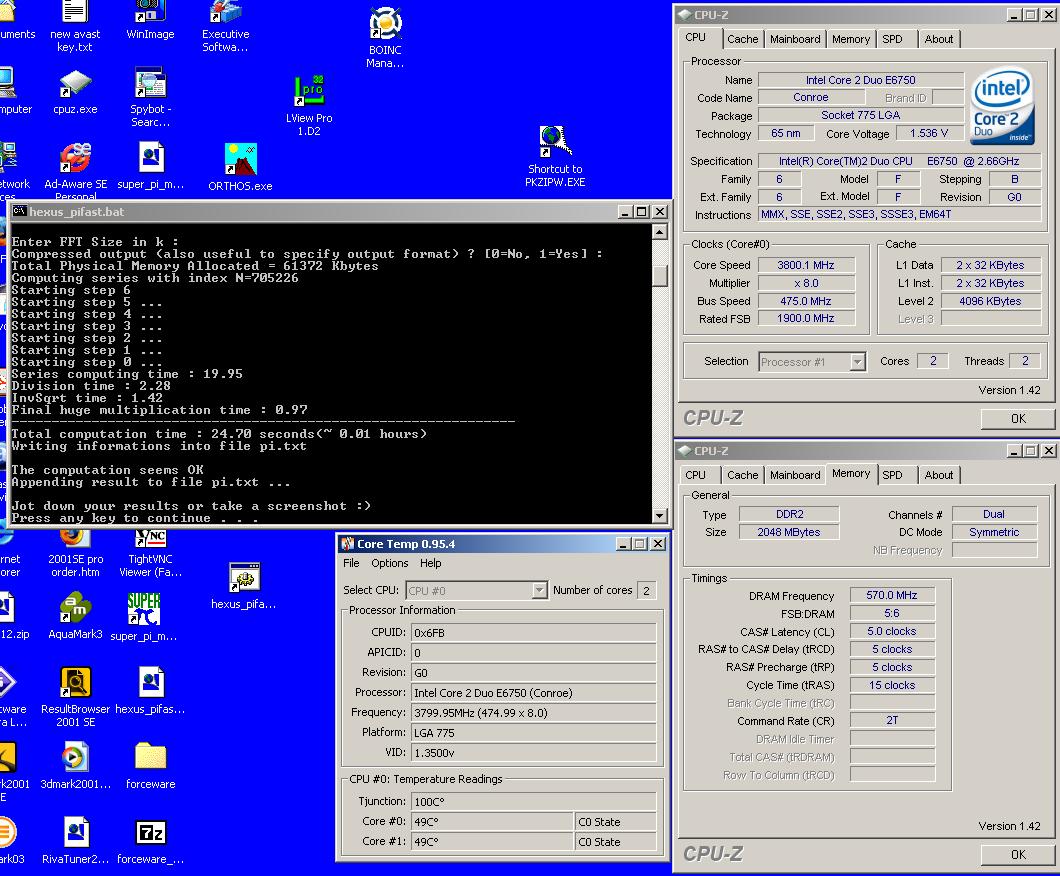Maximize the hexus_pifast.bat console window
1060x876 pixels.
(x=642, y=212)
